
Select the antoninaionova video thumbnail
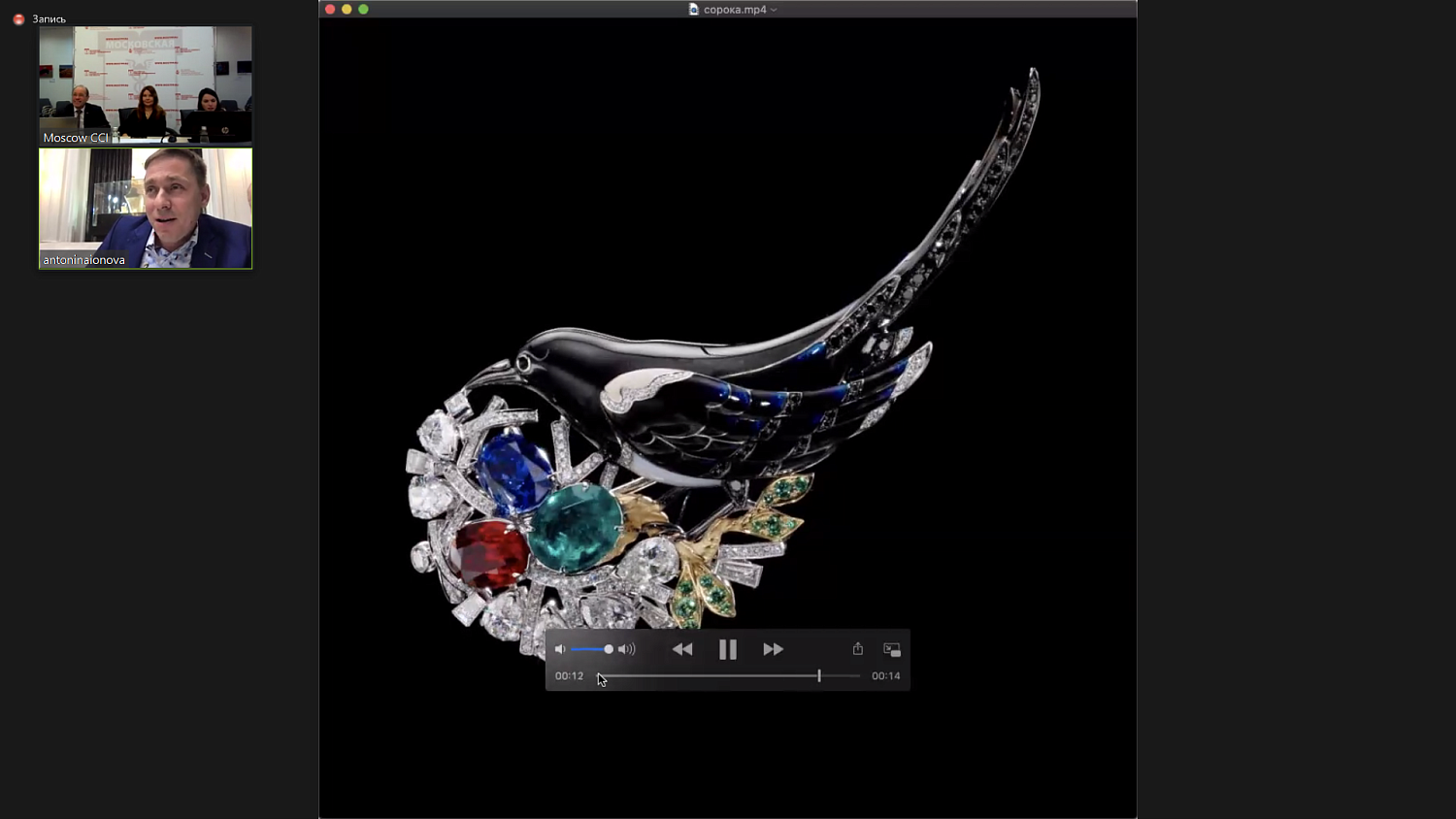pos(146,208)
